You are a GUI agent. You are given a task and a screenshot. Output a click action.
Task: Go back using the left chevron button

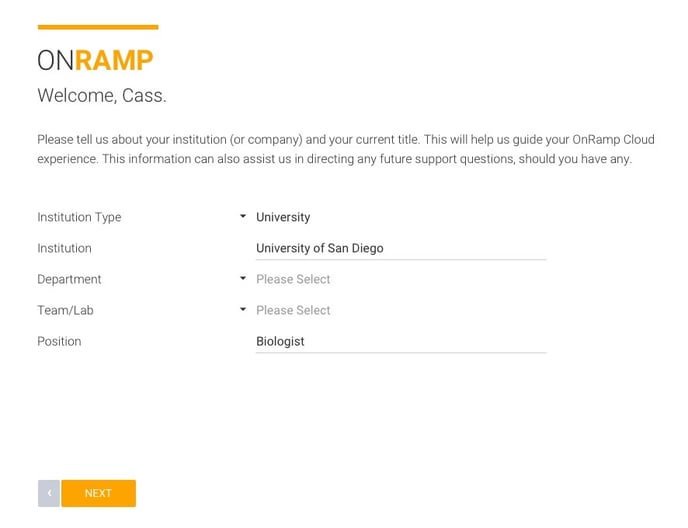point(49,493)
